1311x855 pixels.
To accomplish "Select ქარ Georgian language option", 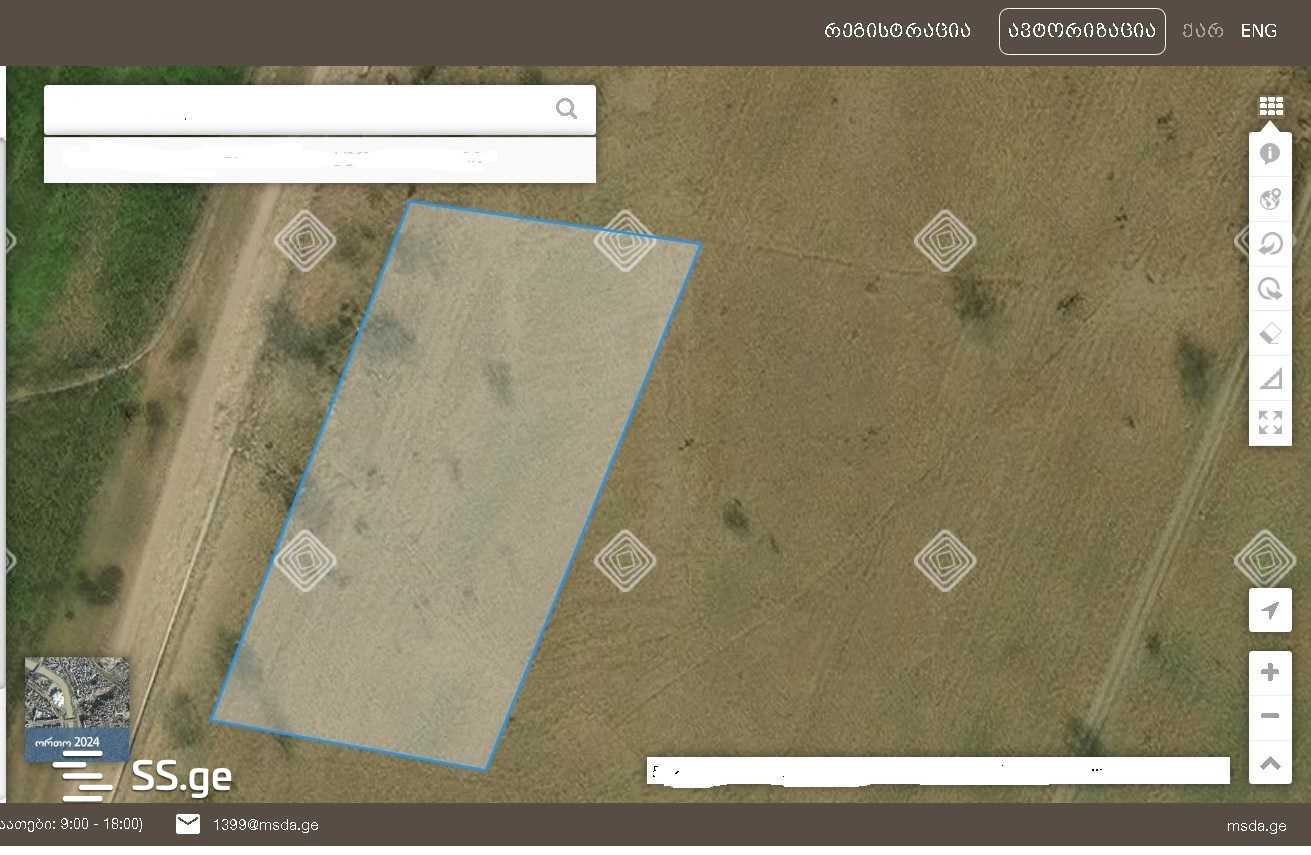I will [1202, 31].
